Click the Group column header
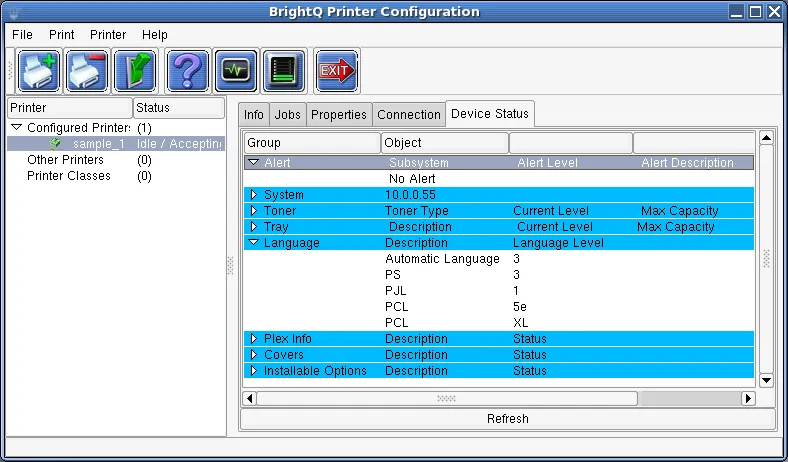This screenshot has width=788, height=462. click(312, 143)
